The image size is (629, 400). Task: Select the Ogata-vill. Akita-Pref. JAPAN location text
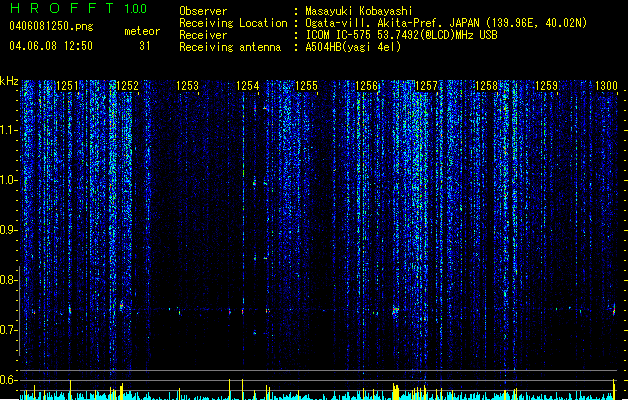tap(446, 23)
